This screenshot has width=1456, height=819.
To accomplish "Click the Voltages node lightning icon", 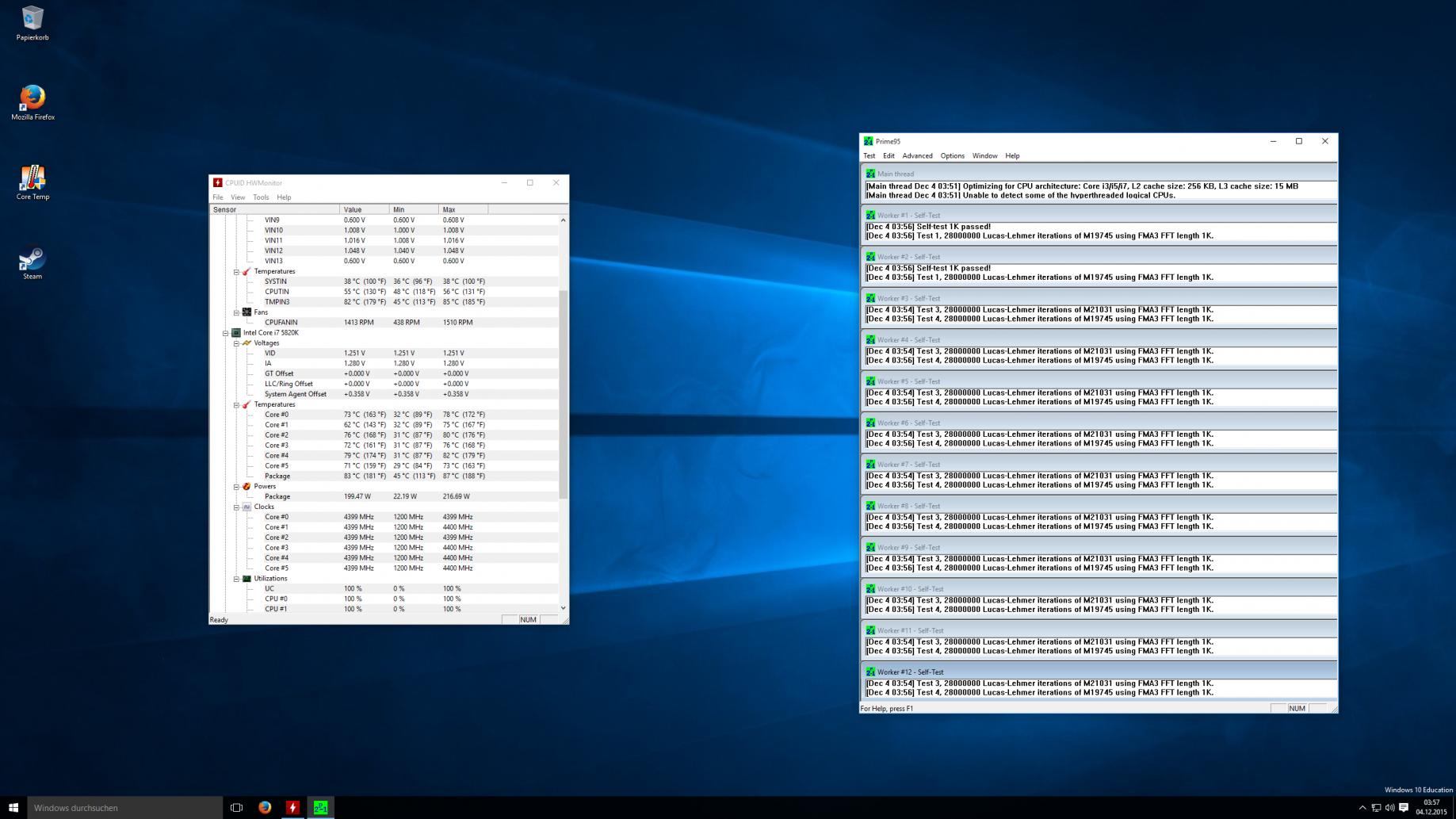I will point(246,343).
